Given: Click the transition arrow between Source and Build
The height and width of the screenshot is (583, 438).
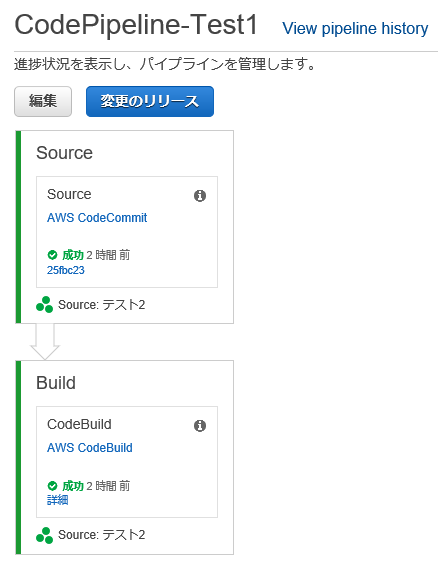Looking at the screenshot, I should coord(45,342).
